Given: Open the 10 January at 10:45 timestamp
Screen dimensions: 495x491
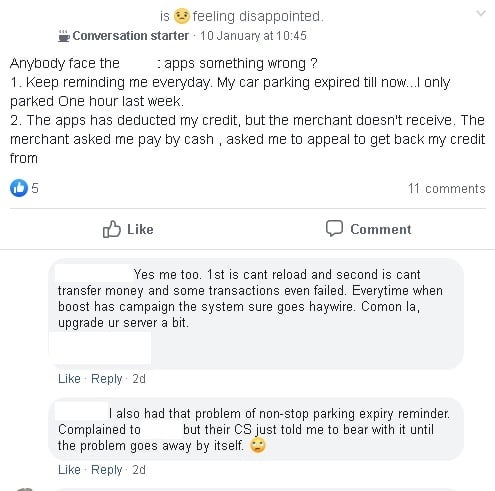Looking at the screenshot, I should [x=253, y=36].
